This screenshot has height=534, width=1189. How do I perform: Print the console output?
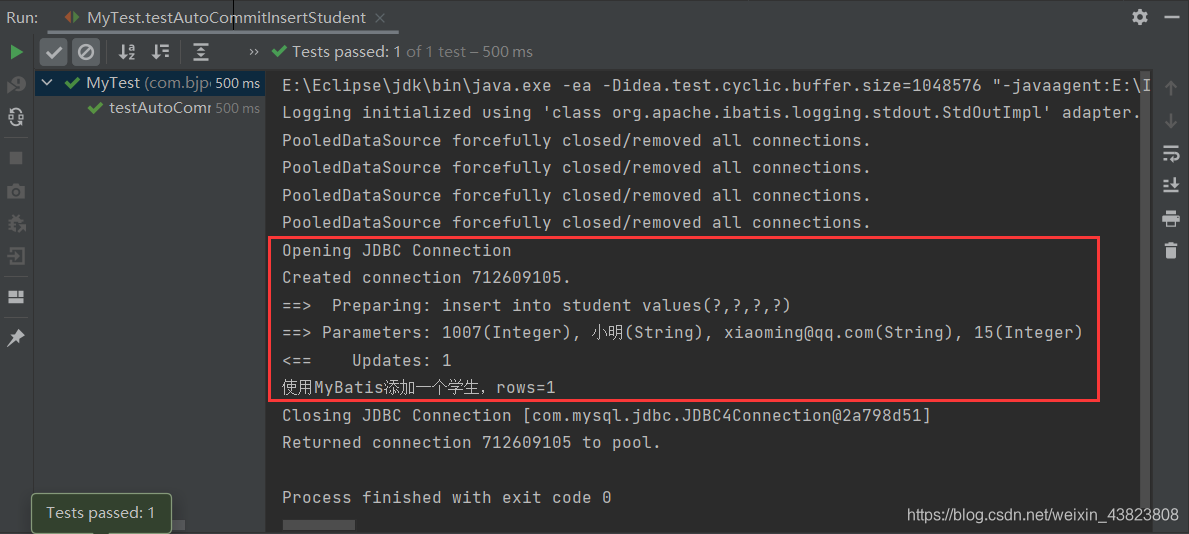point(1171,218)
